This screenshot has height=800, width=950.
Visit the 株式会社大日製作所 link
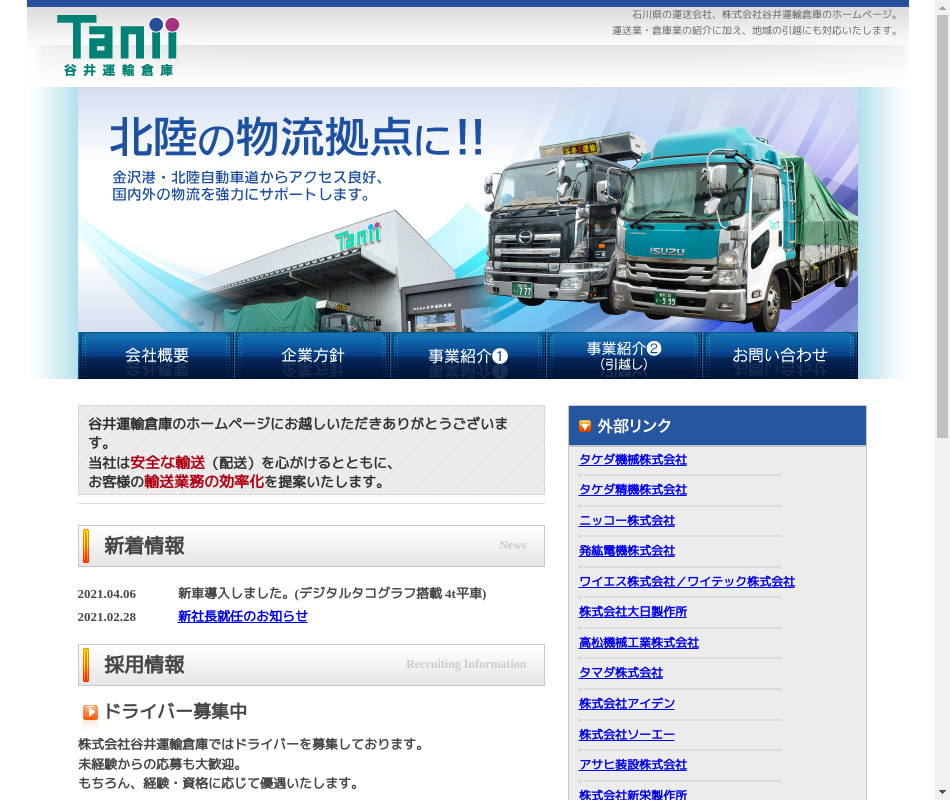coord(632,612)
